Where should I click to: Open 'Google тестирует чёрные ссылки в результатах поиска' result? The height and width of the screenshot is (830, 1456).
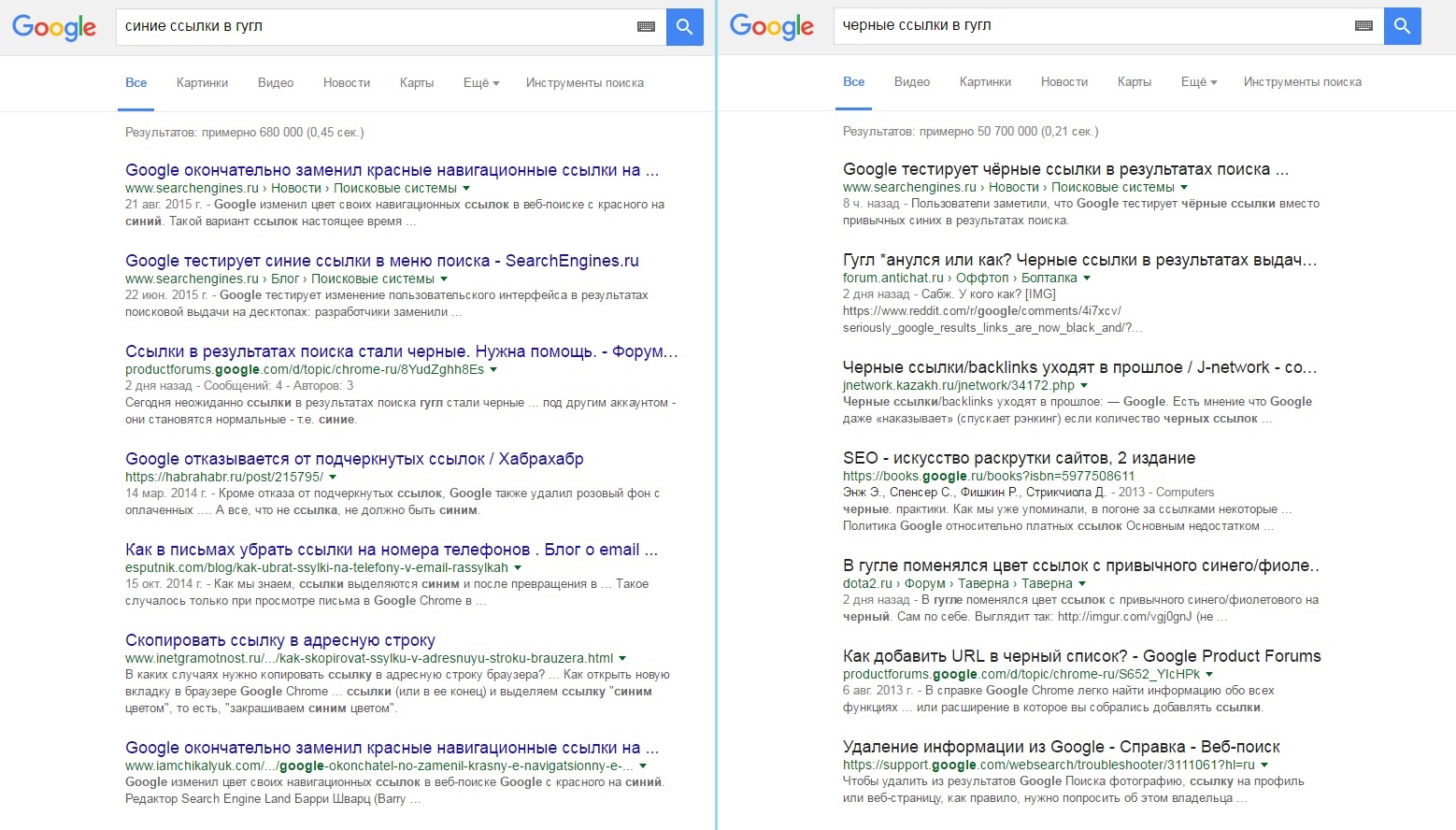[1066, 169]
